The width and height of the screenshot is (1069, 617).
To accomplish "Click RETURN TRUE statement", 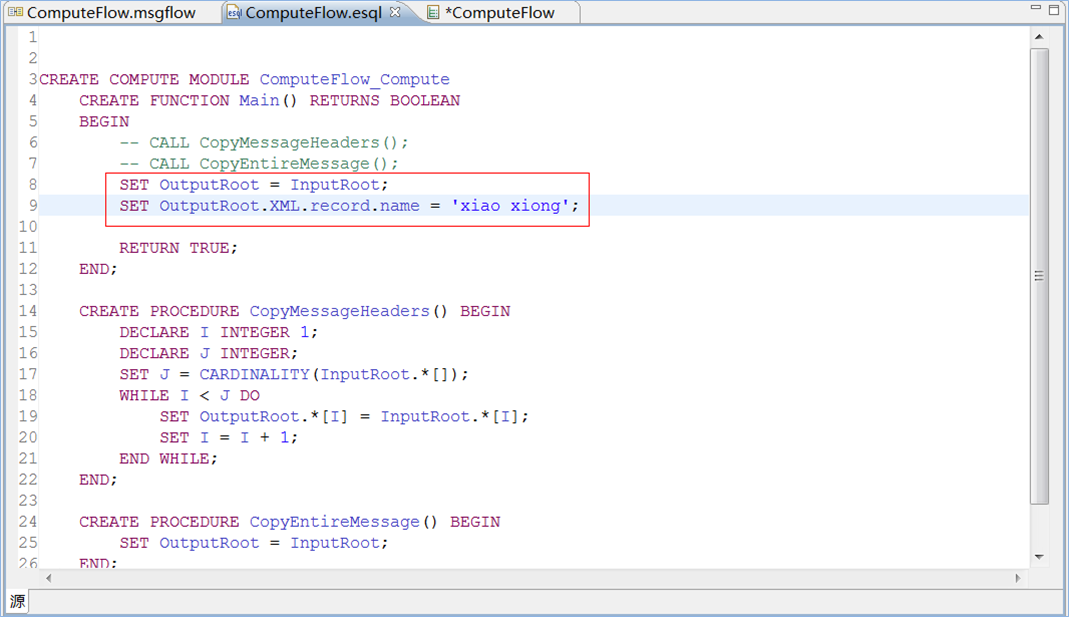I will pyautogui.click(x=179, y=248).
